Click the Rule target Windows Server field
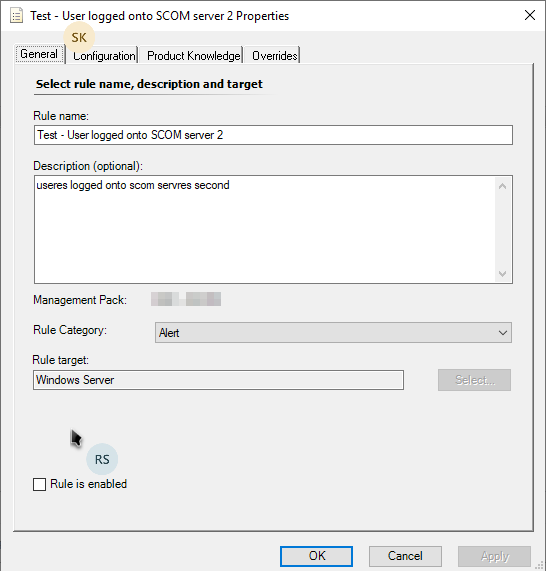This screenshot has height=571, width=546. 218,380
